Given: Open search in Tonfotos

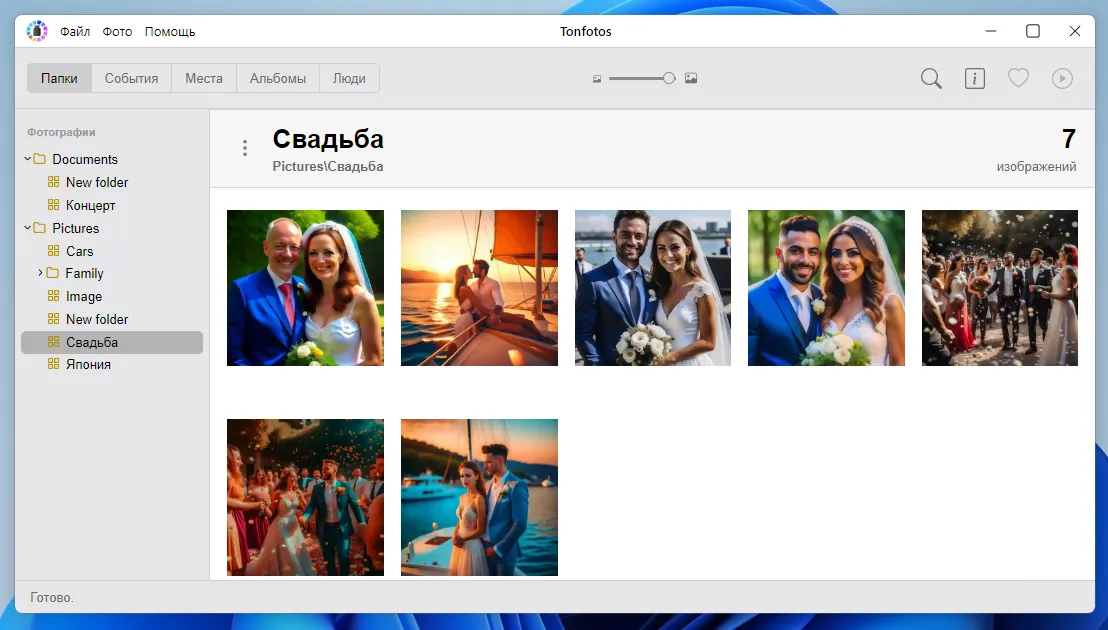Looking at the screenshot, I should coord(930,78).
